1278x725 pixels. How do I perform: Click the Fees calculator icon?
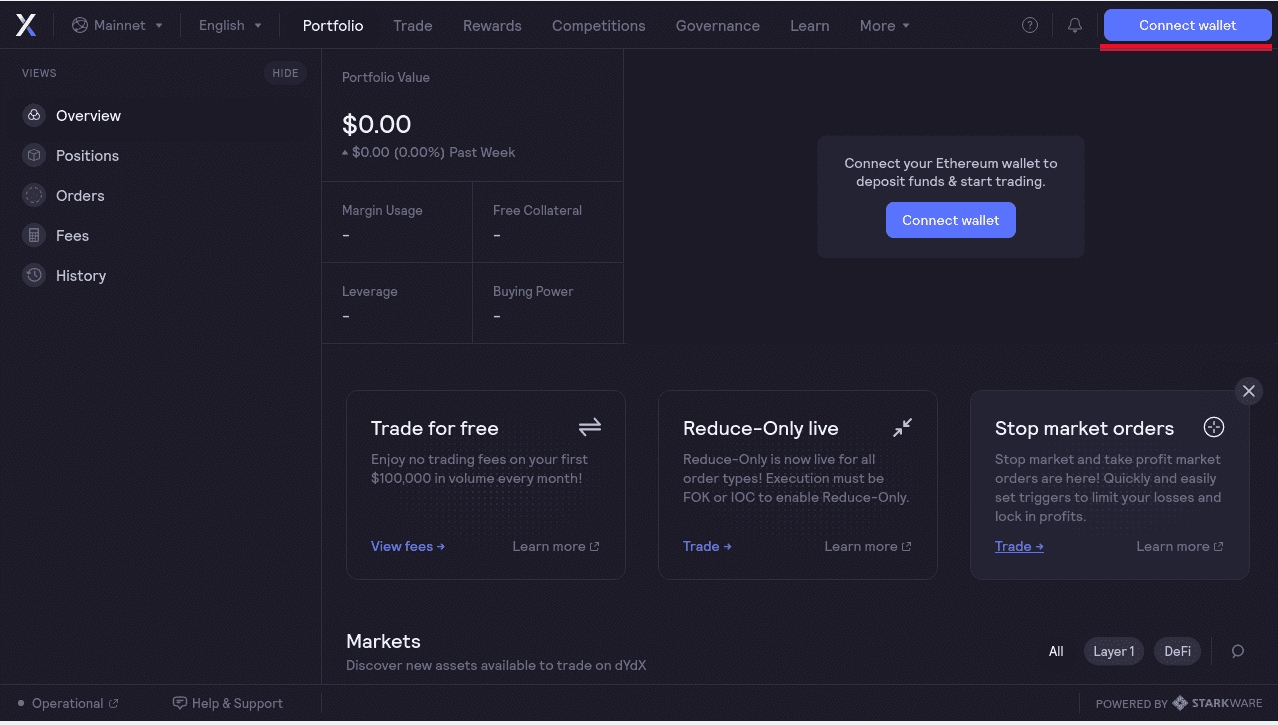pyautogui.click(x=34, y=235)
